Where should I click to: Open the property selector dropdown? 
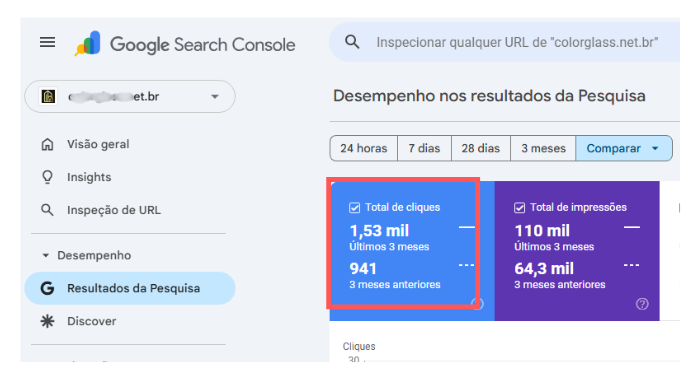point(130,96)
